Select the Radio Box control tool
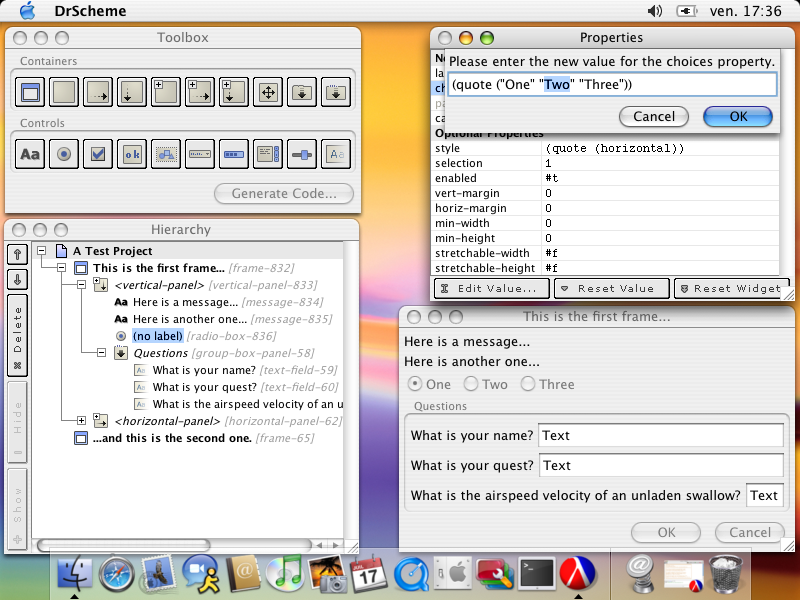 coord(64,155)
